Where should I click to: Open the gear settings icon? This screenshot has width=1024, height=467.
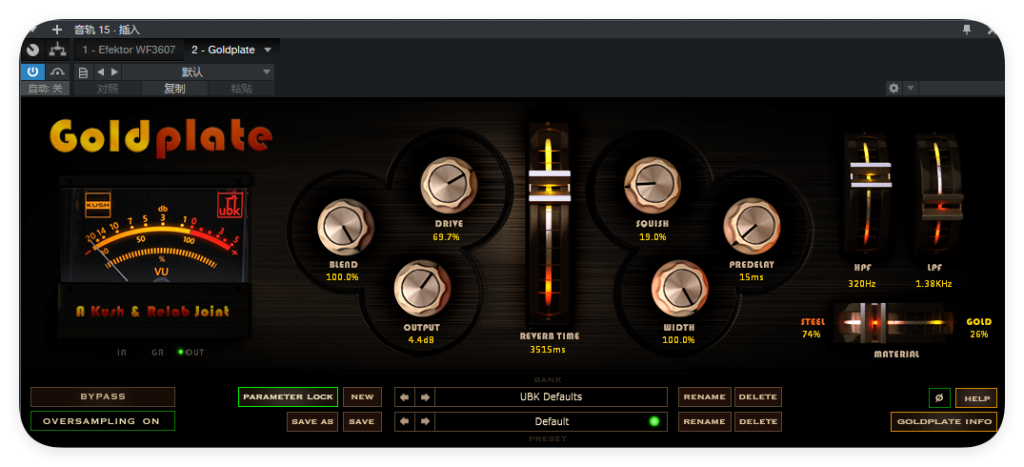click(x=893, y=88)
